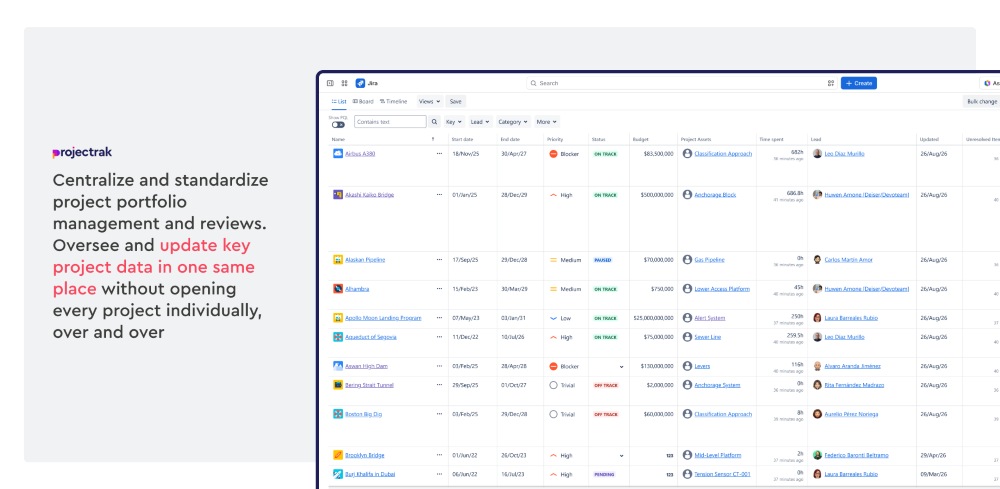Click the search bar's advanced options icon

coord(831,83)
